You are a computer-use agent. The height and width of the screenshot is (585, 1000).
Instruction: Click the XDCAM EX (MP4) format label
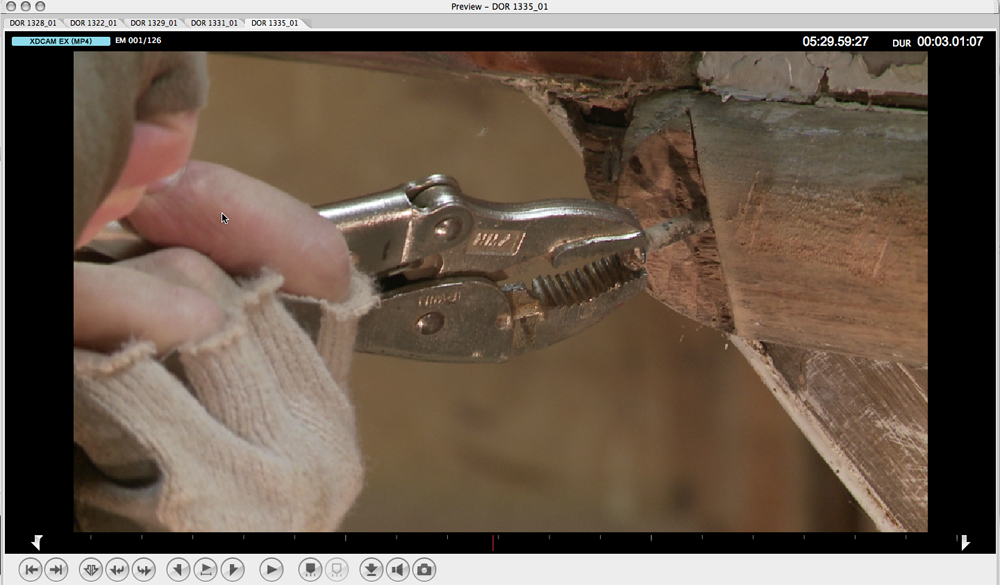[60, 41]
